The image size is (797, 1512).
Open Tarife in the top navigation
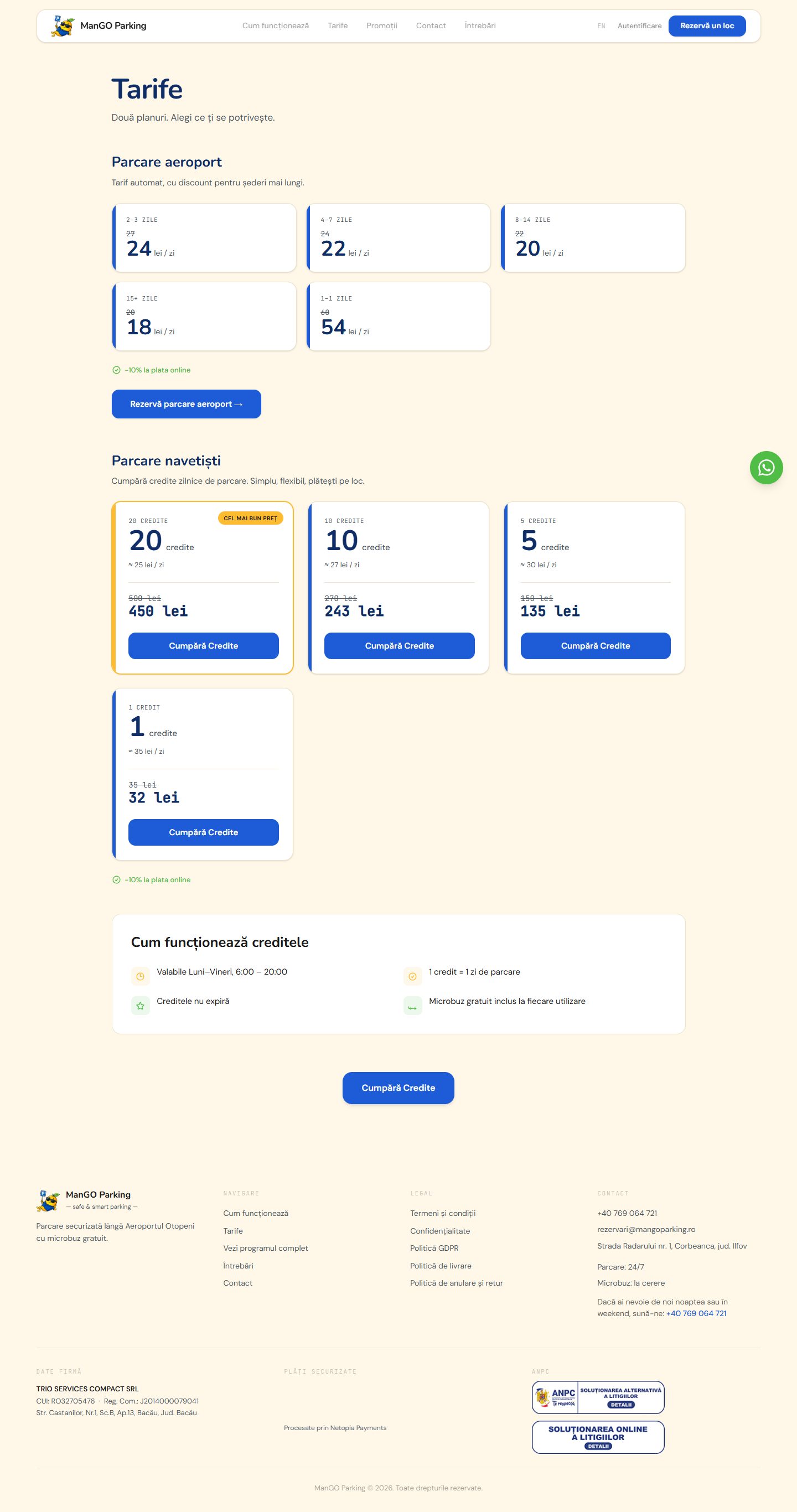coord(338,26)
